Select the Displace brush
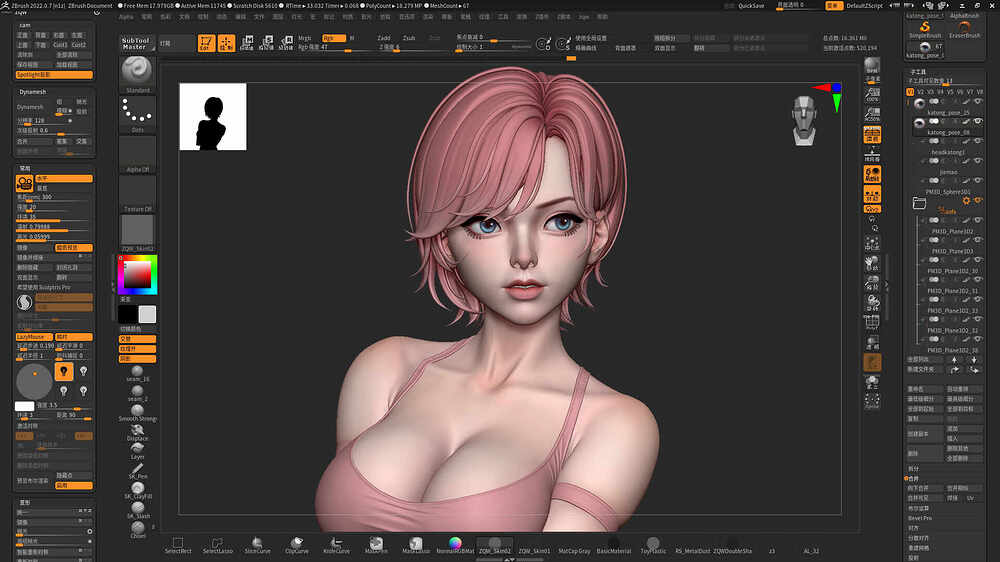This screenshot has width=1000, height=562. (x=137, y=433)
